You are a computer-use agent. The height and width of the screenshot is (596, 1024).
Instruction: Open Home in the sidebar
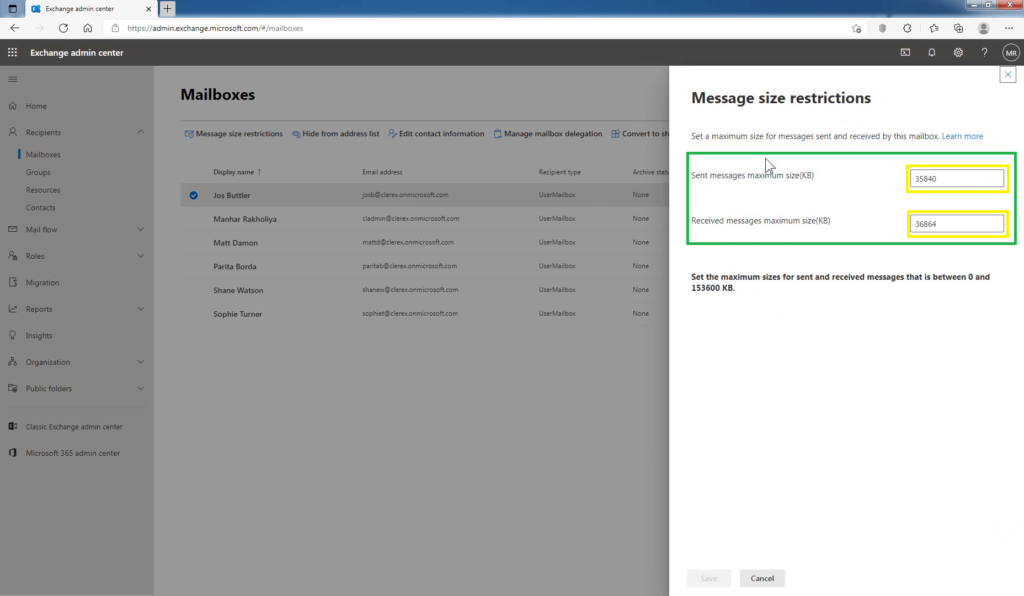tap(36, 106)
